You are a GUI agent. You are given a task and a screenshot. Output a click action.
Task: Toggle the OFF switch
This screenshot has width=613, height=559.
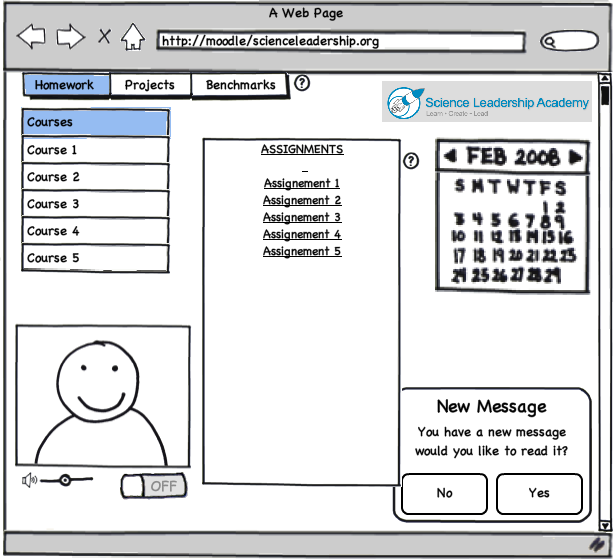[153, 487]
